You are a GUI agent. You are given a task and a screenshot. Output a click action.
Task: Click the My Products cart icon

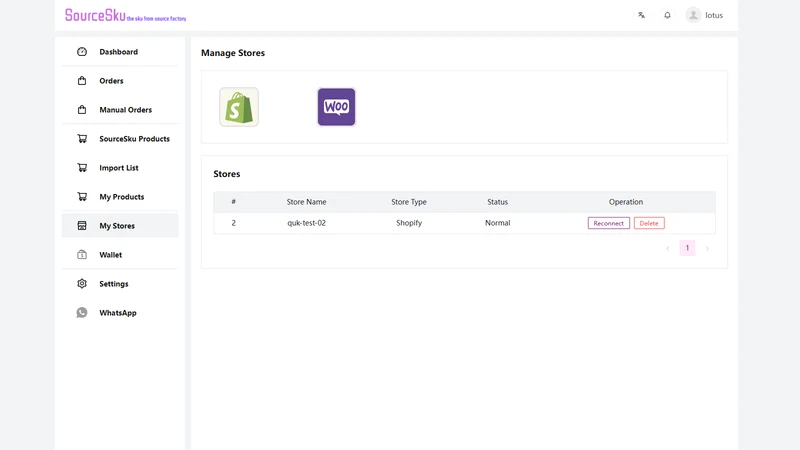82,196
